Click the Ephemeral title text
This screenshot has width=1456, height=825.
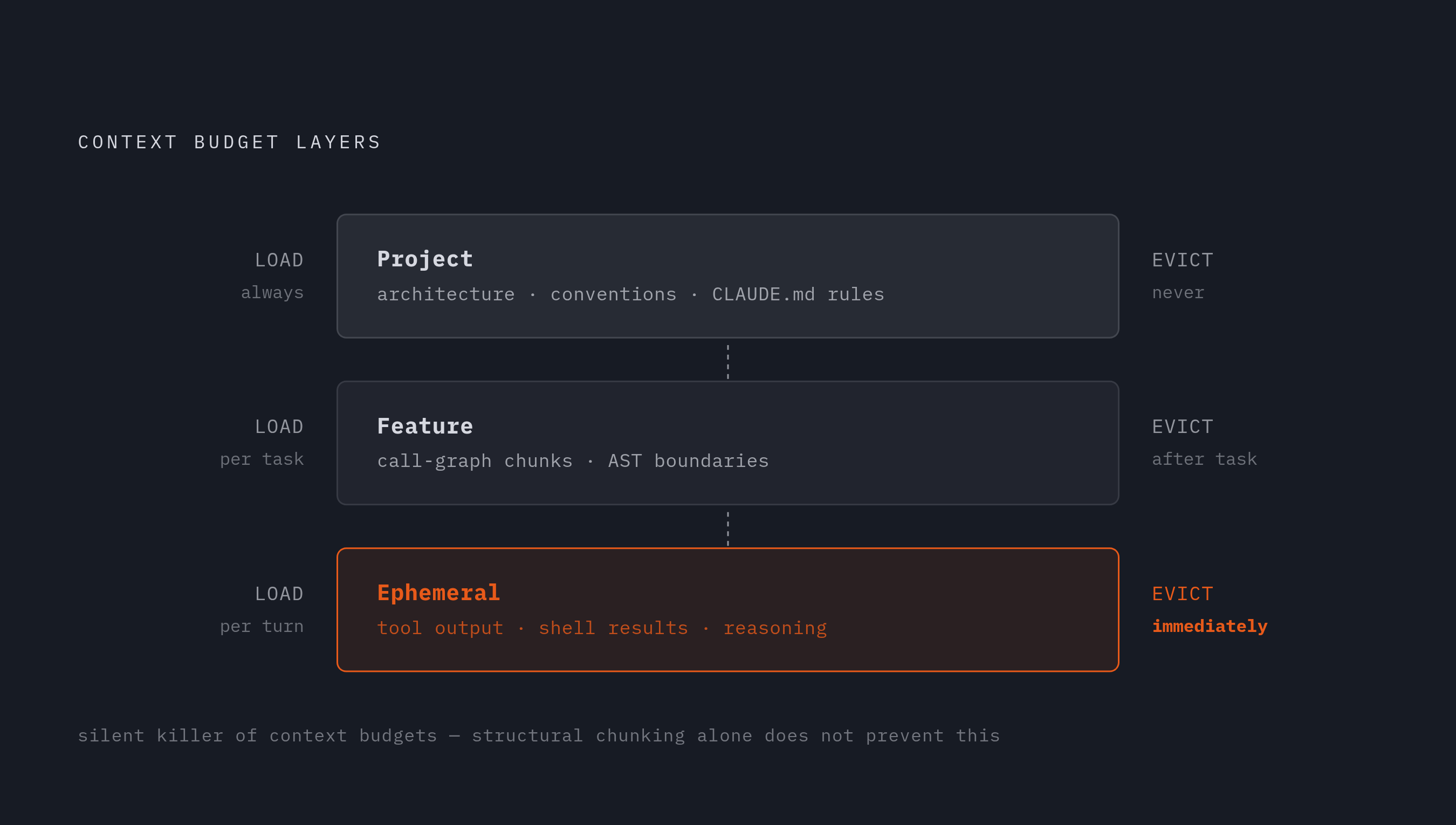coord(438,593)
